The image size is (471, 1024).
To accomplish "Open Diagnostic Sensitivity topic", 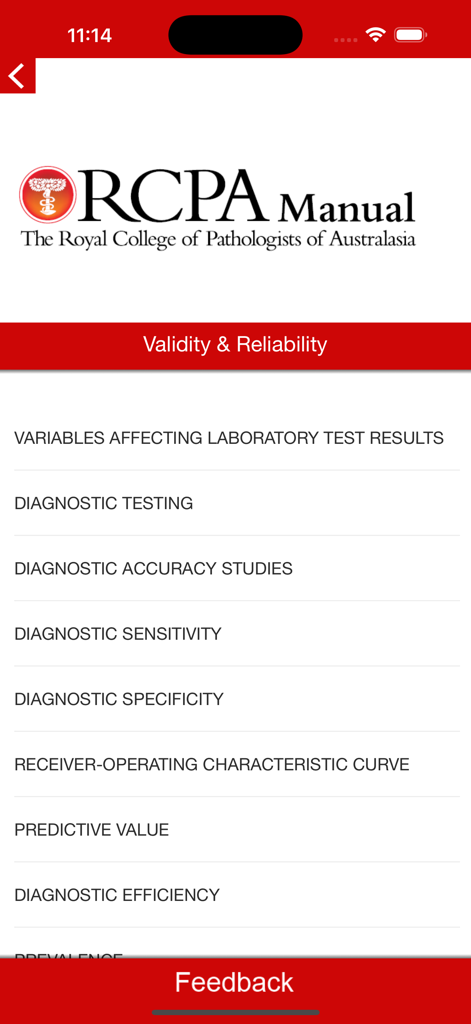I will point(236,633).
